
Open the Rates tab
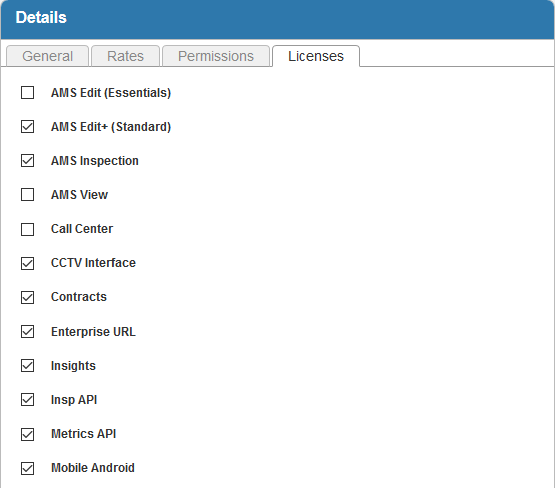click(x=125, y=56)
